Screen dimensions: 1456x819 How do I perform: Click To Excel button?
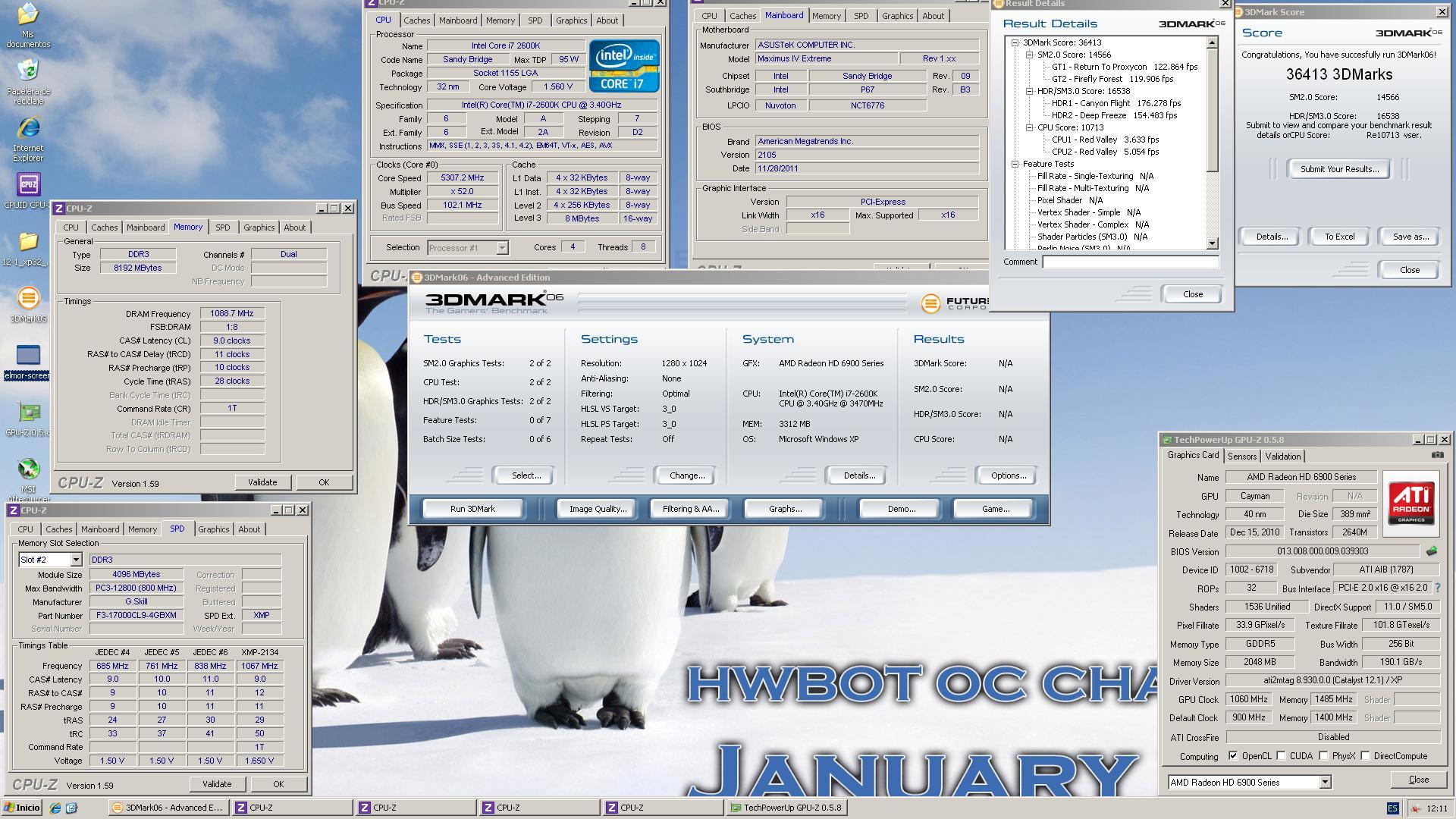1339,237
